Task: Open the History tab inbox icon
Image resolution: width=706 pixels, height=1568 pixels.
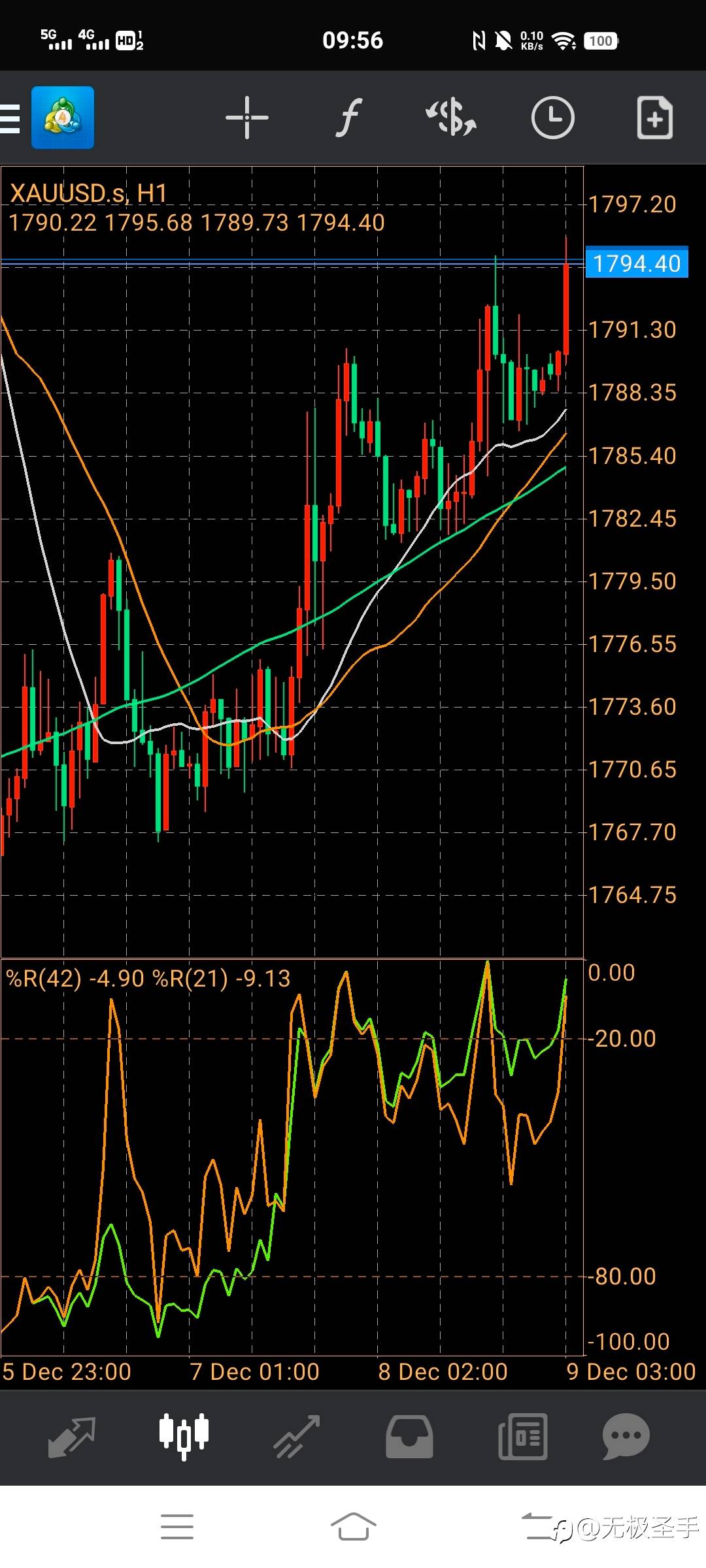Action: point(409,1437)
